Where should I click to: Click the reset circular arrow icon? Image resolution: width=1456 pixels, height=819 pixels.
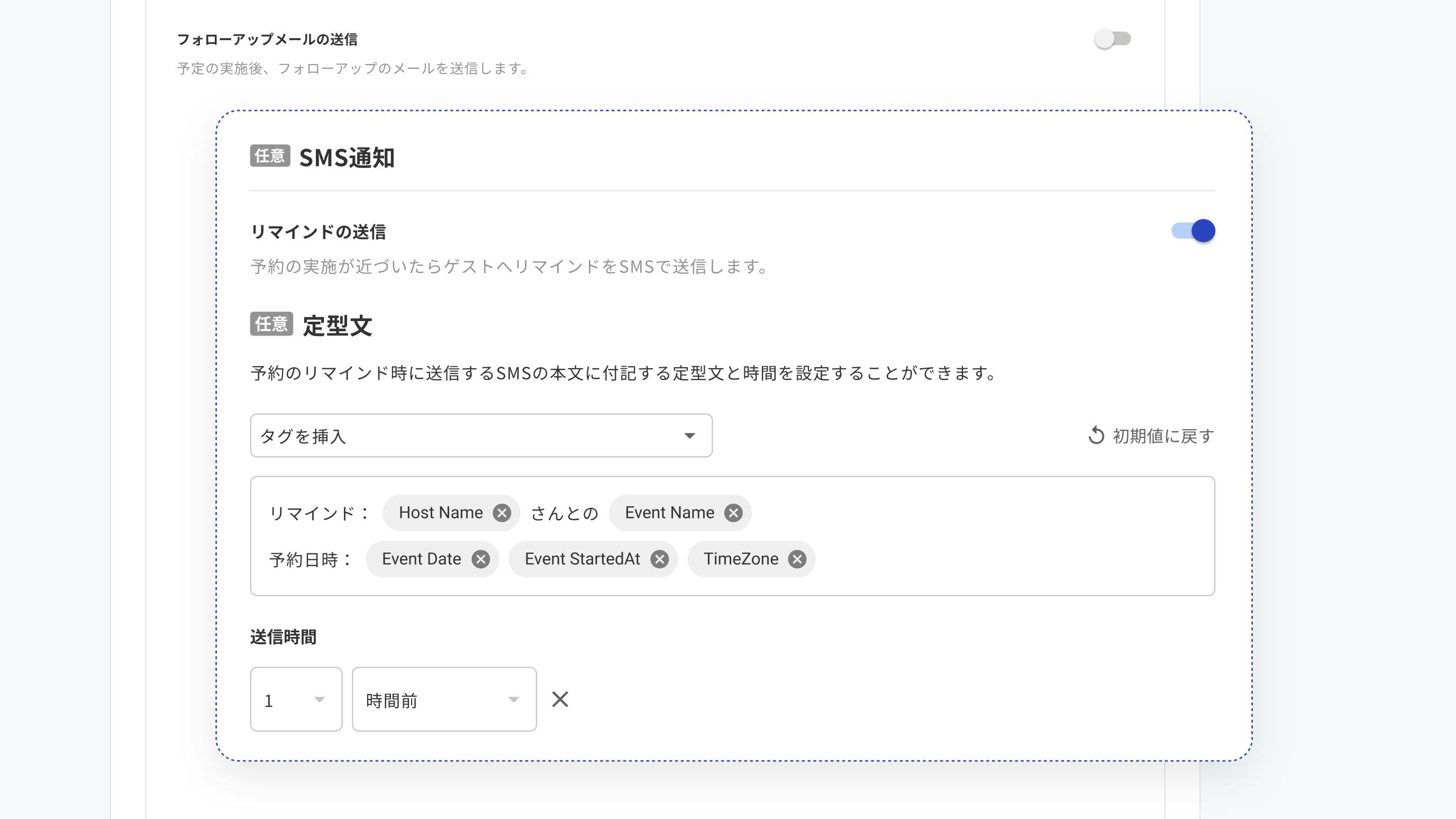tap(1096, 435)
